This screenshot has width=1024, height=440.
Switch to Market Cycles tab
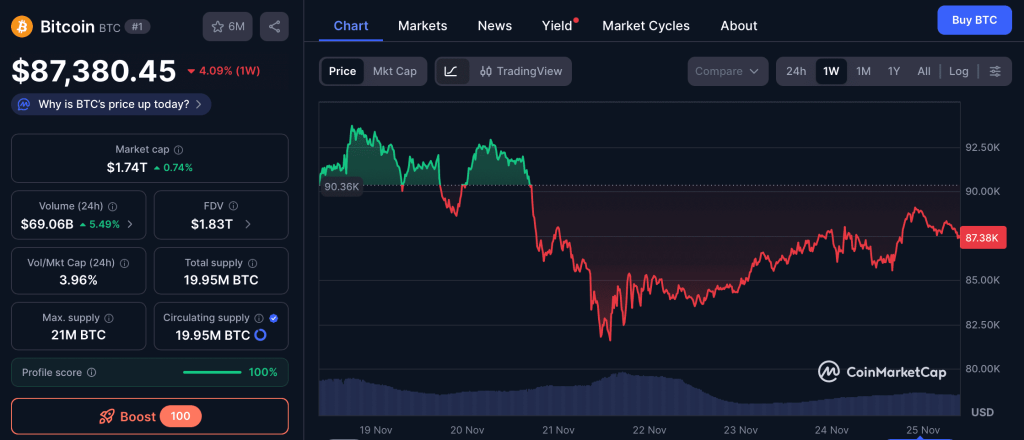point(645,25)
